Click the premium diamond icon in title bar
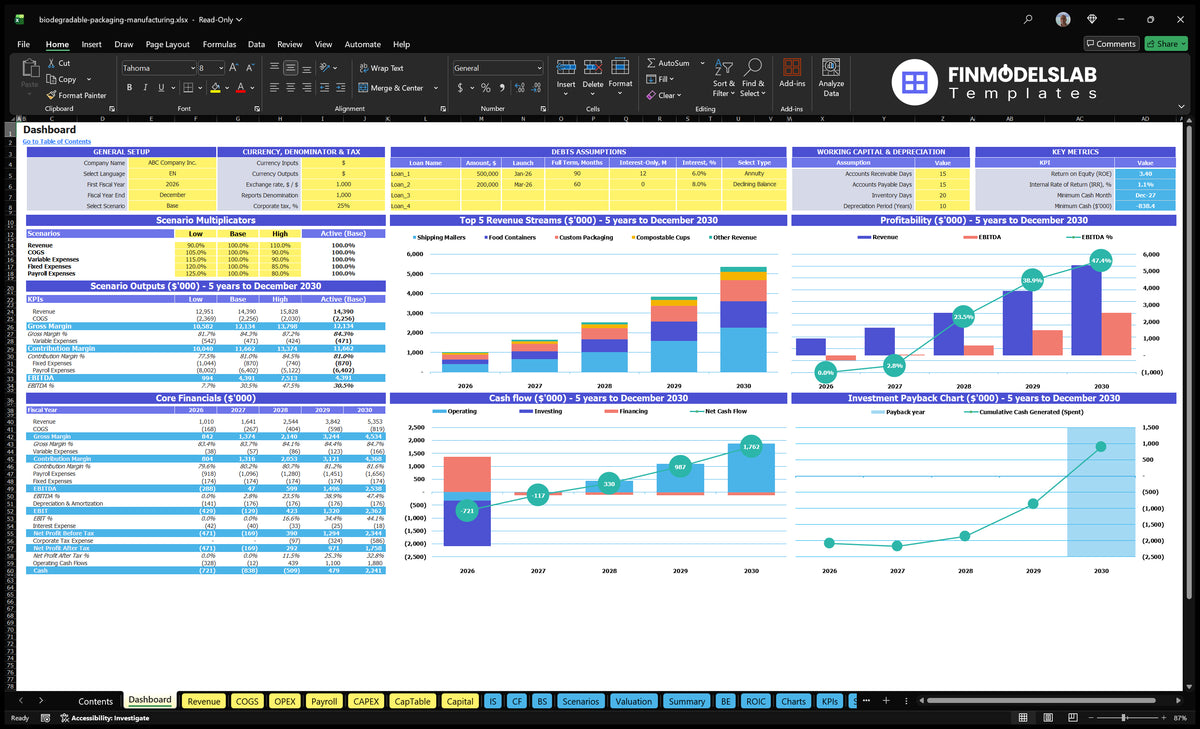1200x729 pixels. coord(1091,19)
